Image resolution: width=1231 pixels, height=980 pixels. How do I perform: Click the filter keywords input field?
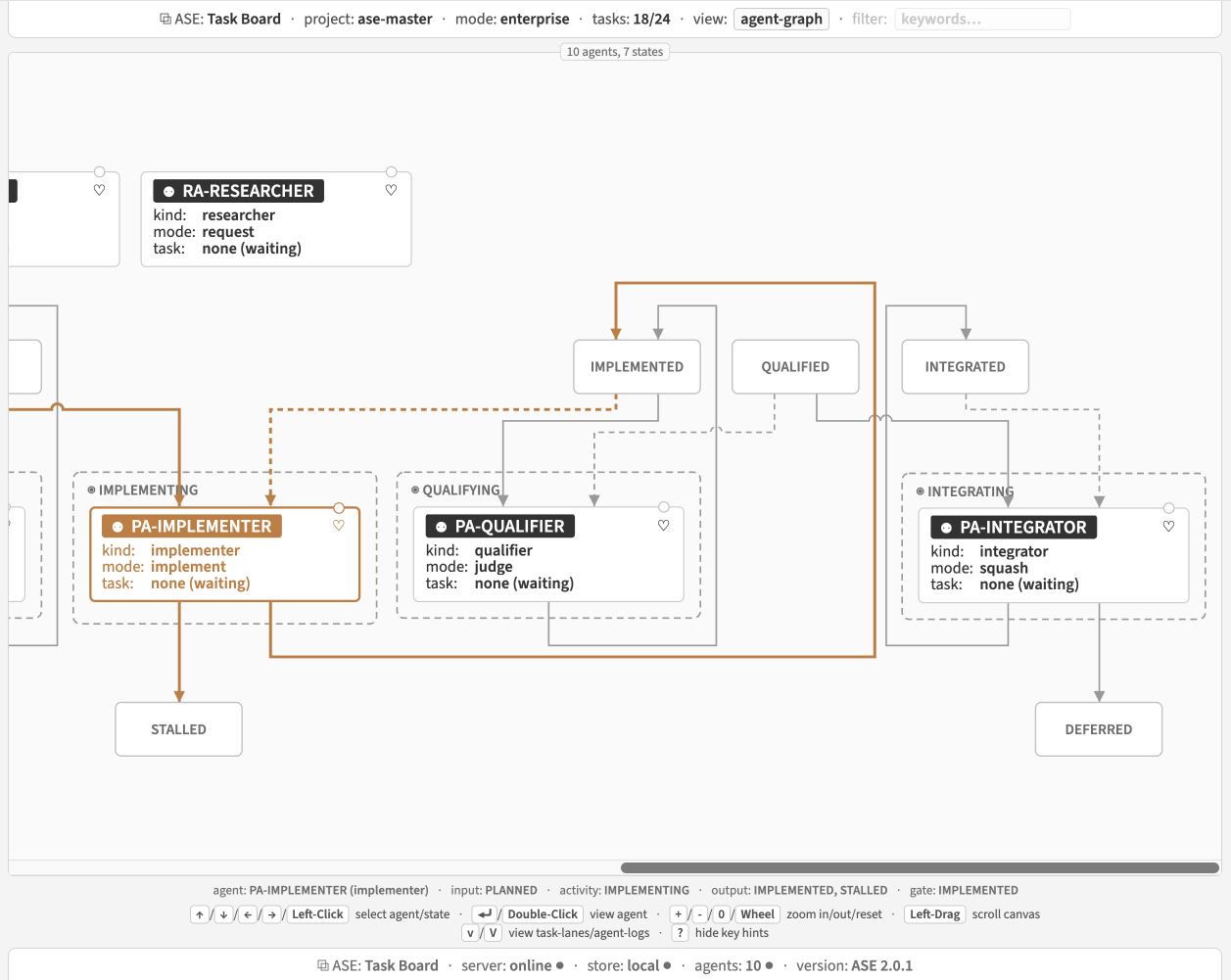tap(982, 19)
